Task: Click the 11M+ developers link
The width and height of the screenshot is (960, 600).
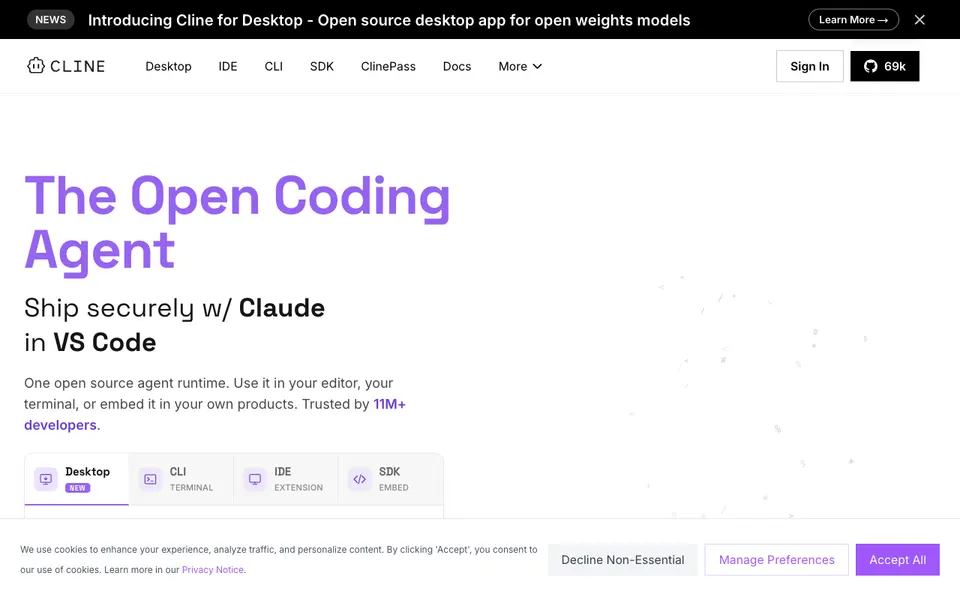Action: click(389, 404)
